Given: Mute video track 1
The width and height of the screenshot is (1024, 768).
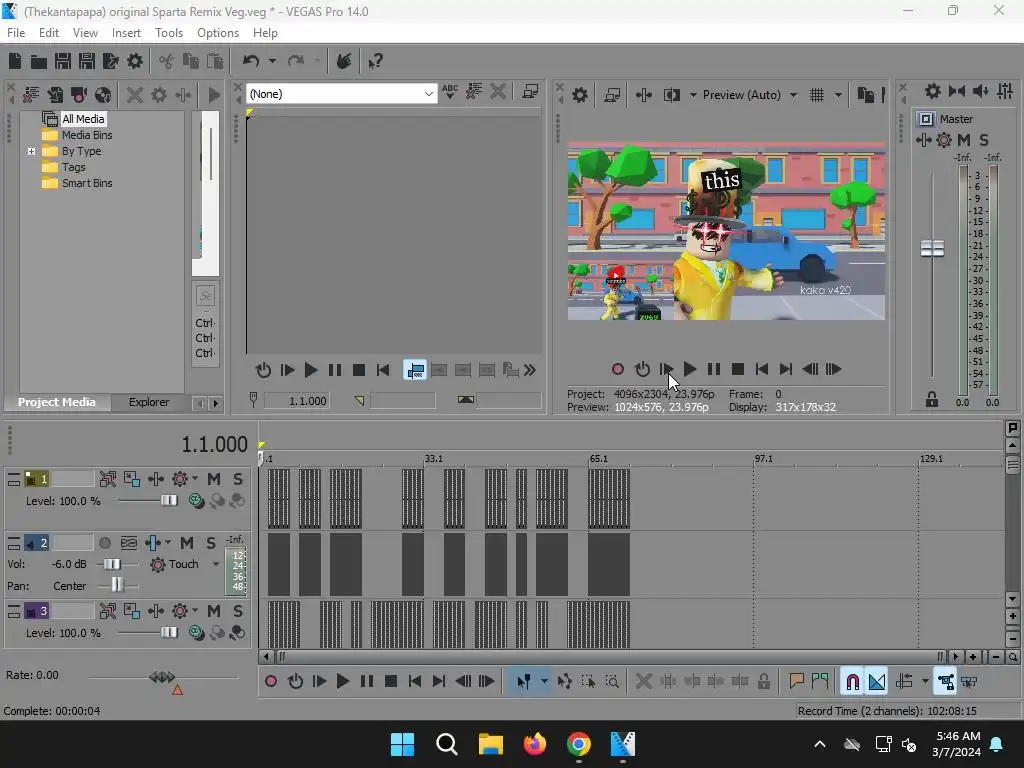Looking at the screenshot, I should 214,479.
